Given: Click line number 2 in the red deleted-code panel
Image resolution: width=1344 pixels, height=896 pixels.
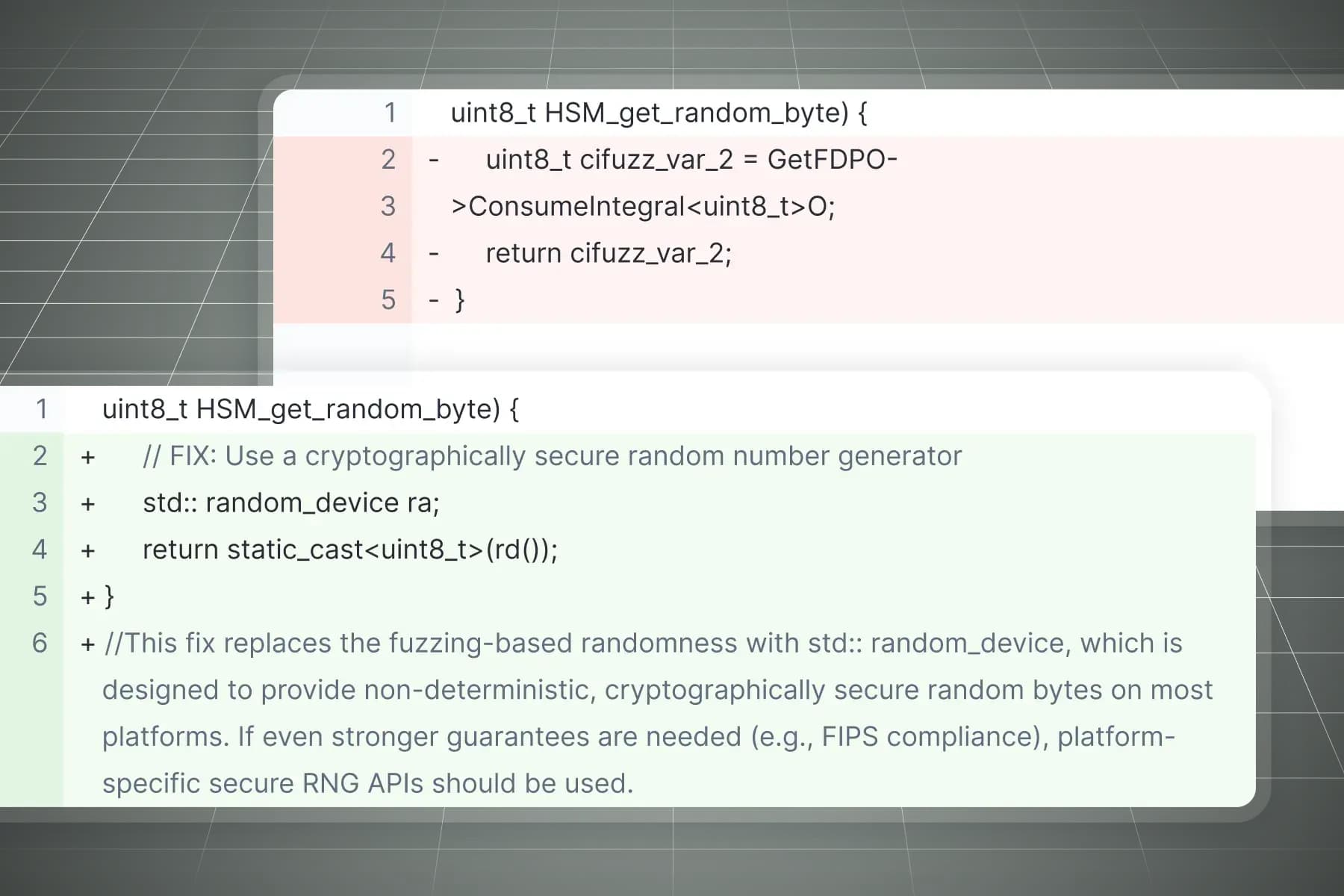Looking at the screenshot, I should coord(388,160).
